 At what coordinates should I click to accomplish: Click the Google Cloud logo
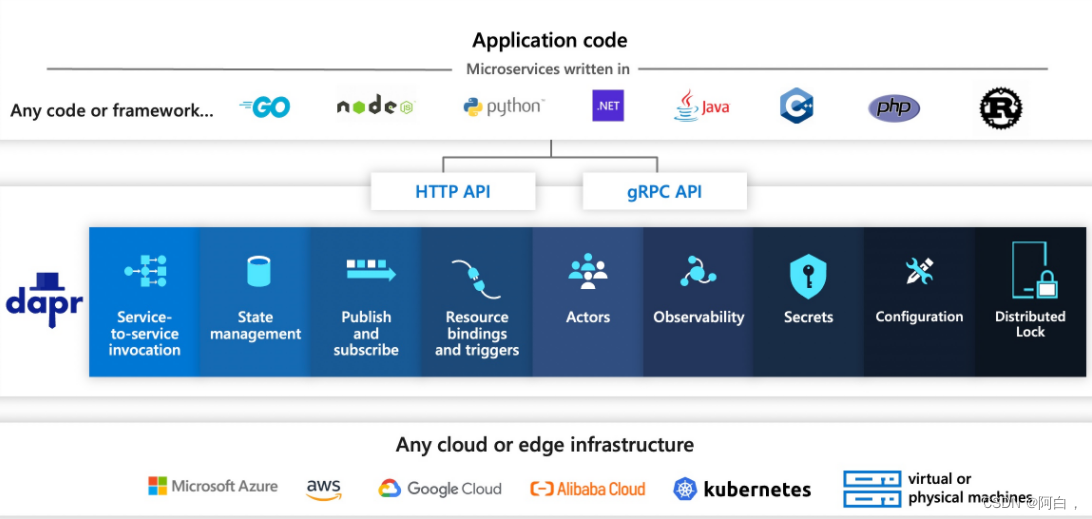click(x=439, y=488)
